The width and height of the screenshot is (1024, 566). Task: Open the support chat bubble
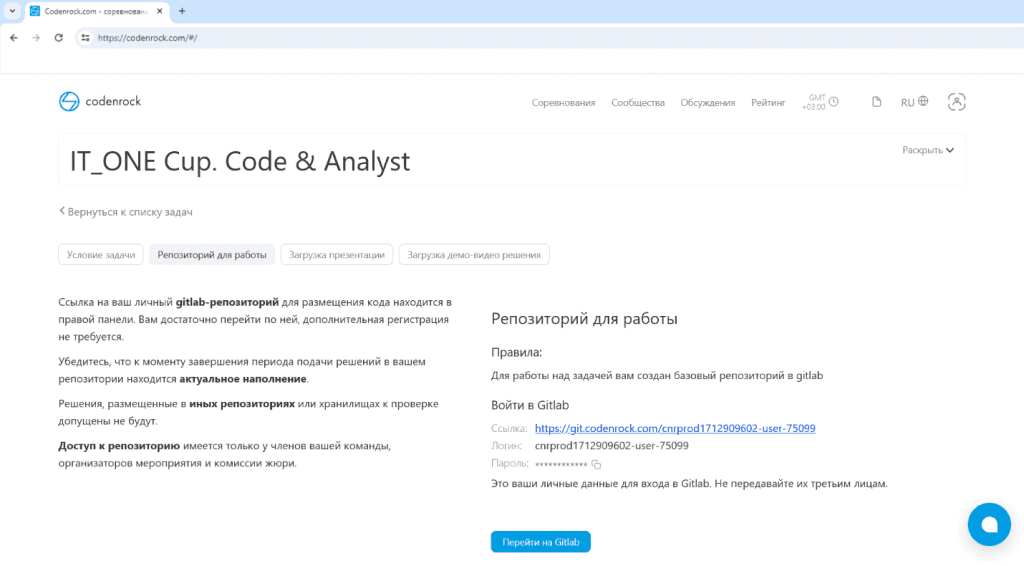pyautogui.click(x=989, y=524)
